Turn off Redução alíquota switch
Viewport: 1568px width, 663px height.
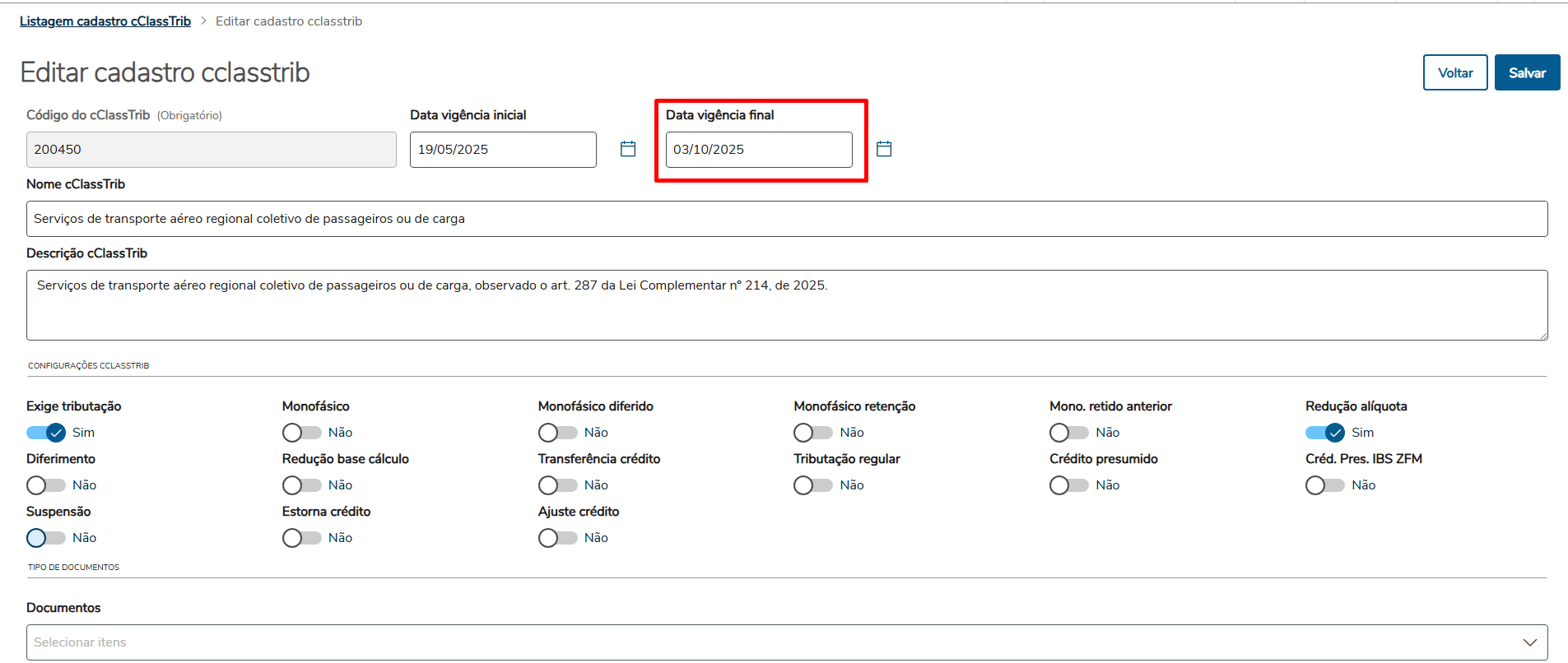[x=1324, y=433]
